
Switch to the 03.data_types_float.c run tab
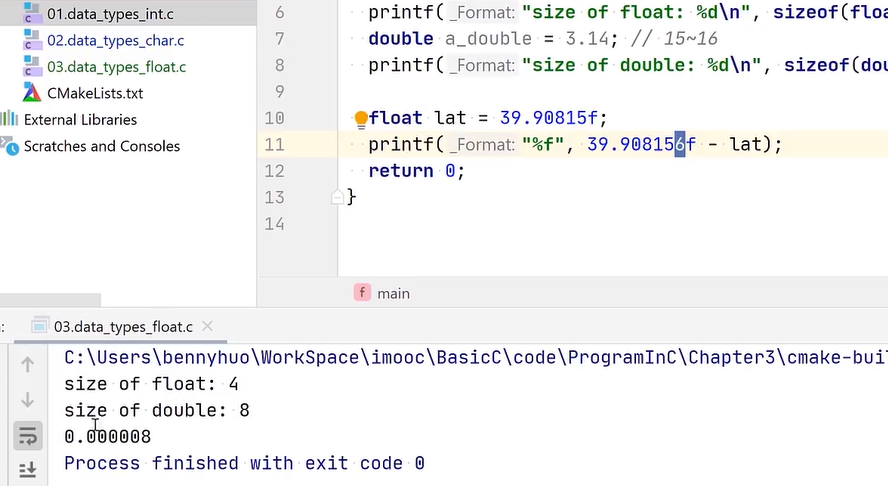click(x=122, y=326)
